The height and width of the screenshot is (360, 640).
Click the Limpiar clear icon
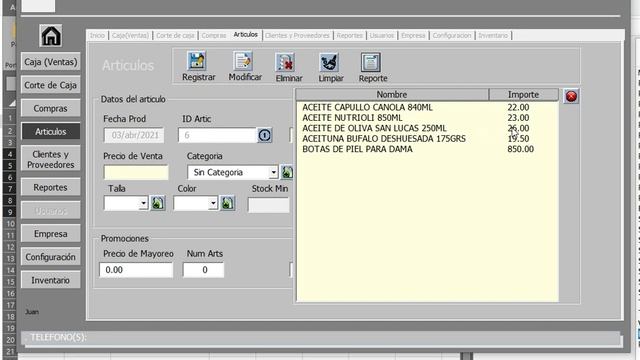[329, 62]
